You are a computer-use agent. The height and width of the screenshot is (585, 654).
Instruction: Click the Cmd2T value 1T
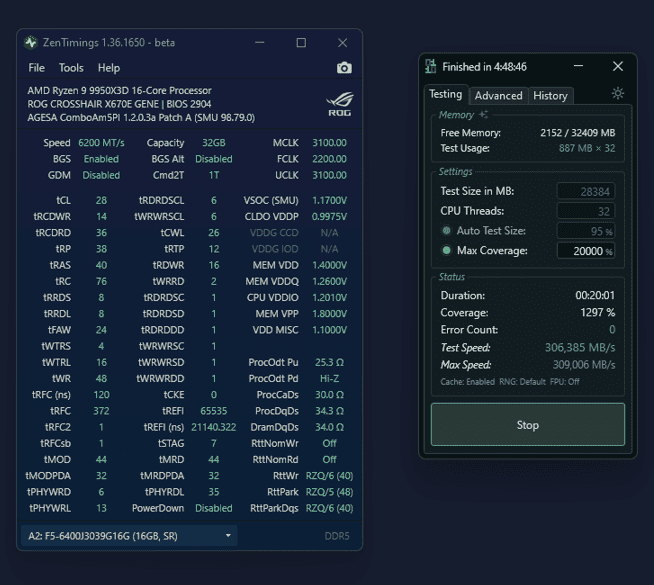point(214,175)
